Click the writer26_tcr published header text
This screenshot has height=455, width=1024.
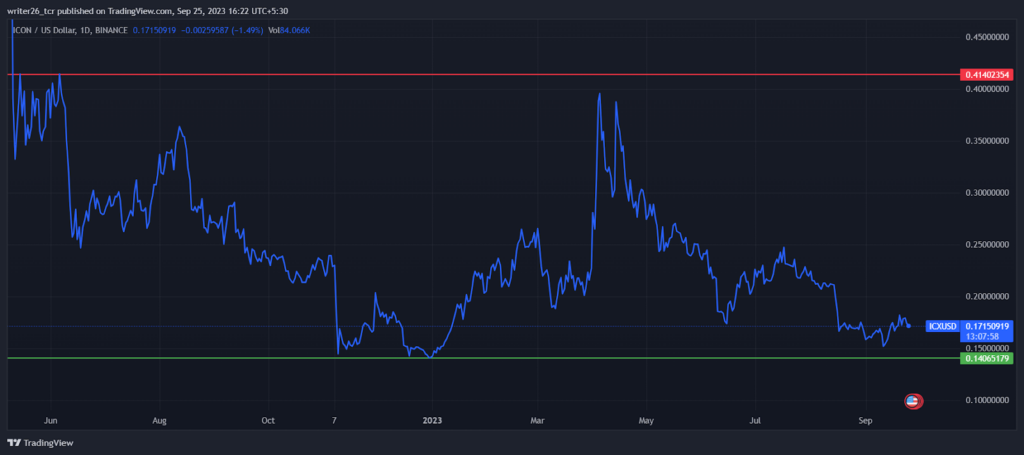(146, 9)
